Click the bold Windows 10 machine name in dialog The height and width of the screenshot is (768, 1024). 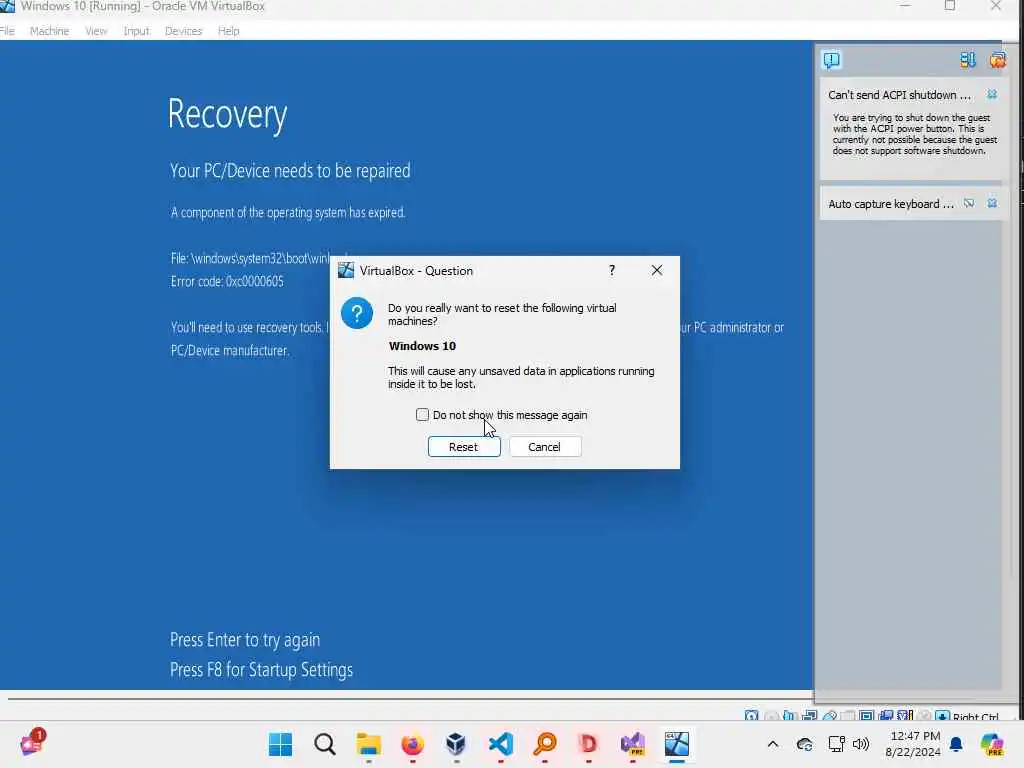(423, 346)
